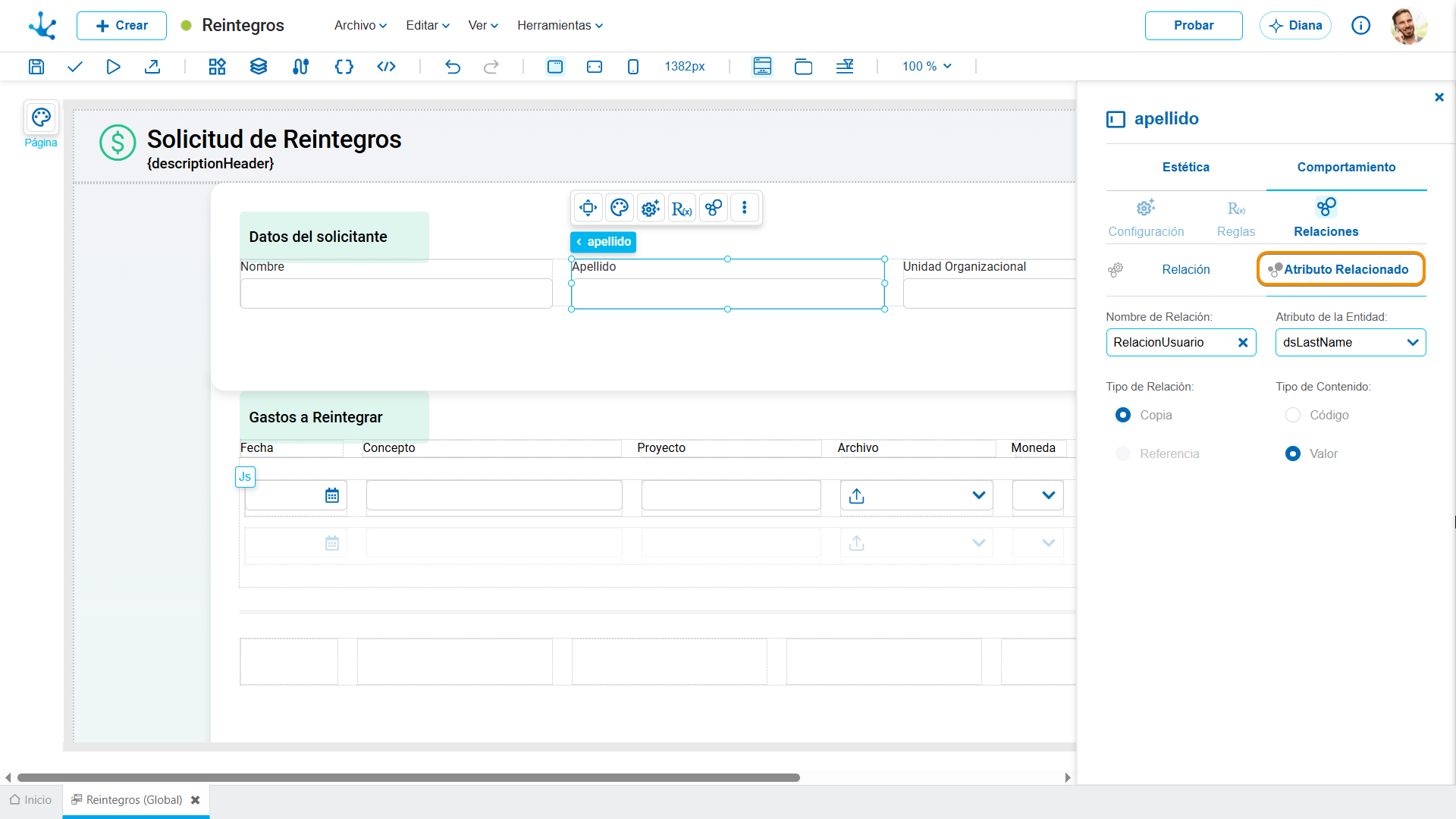Viewport: 1456px width, 819px height.
Task: Click the calendar icon in the Fecha field
Action: tap(332, 496)
